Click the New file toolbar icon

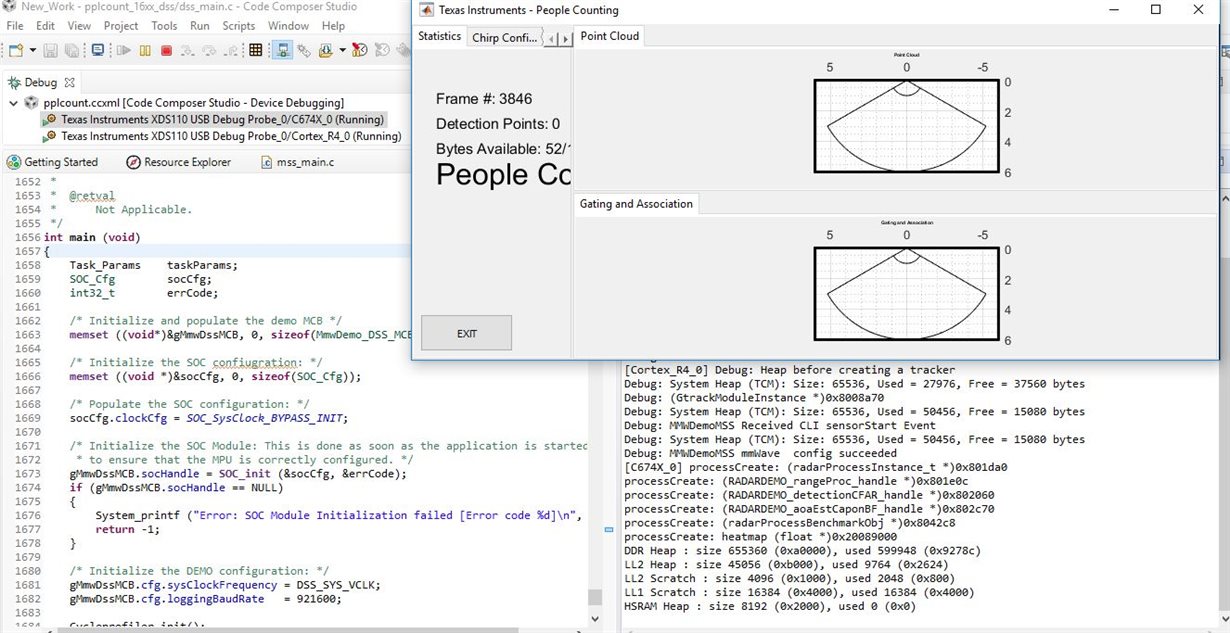click(15, 50)
